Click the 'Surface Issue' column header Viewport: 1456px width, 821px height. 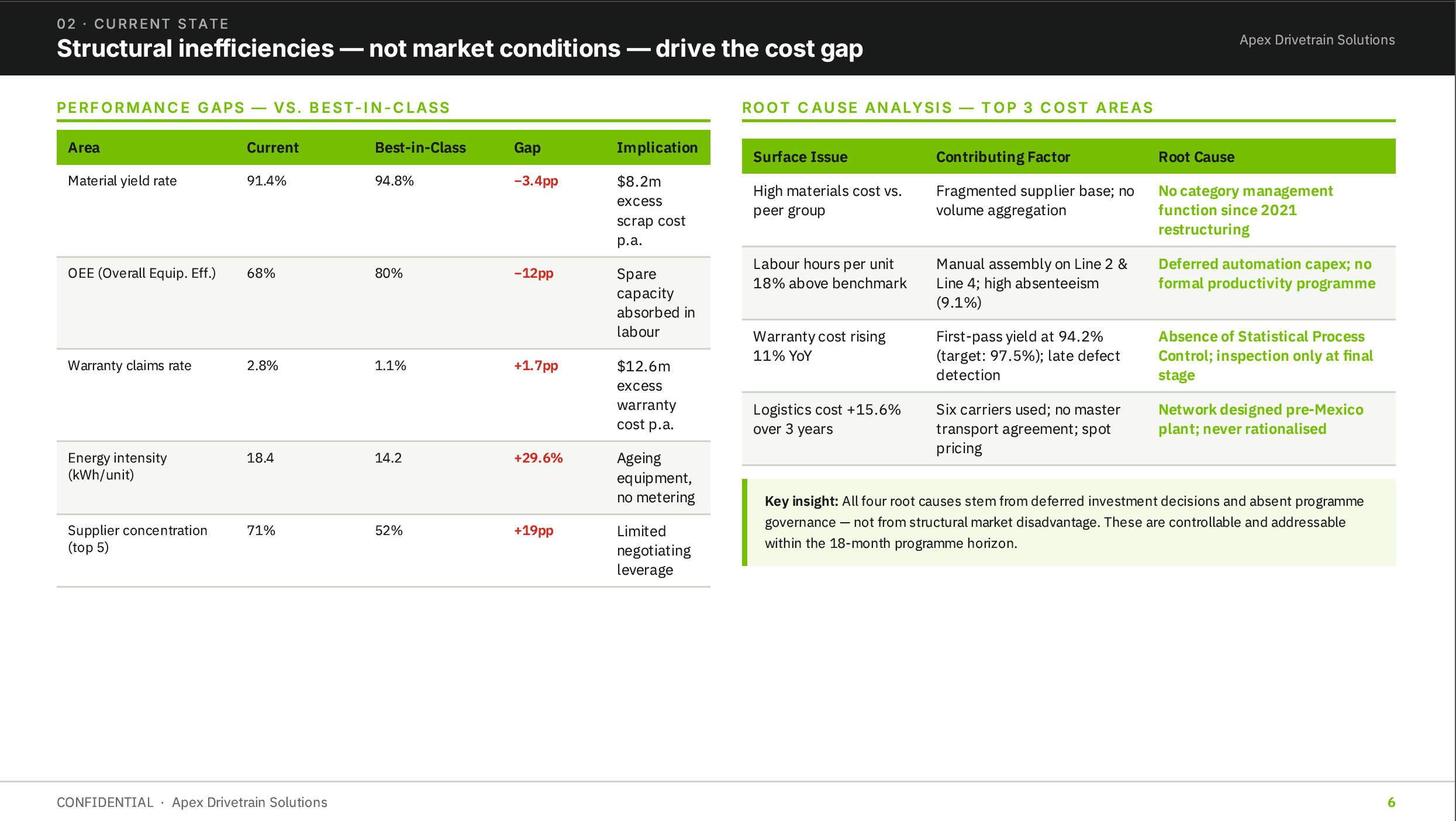(x=800, y=157)
